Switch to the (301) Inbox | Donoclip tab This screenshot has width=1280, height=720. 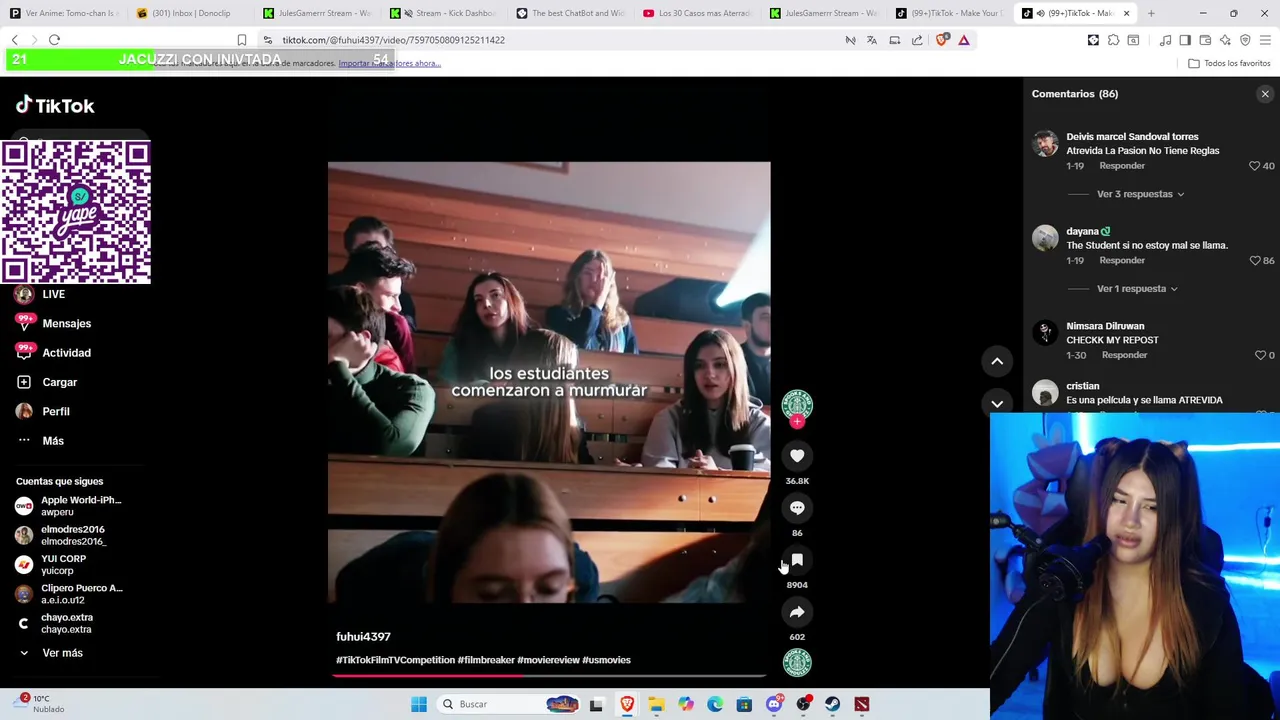192,13
